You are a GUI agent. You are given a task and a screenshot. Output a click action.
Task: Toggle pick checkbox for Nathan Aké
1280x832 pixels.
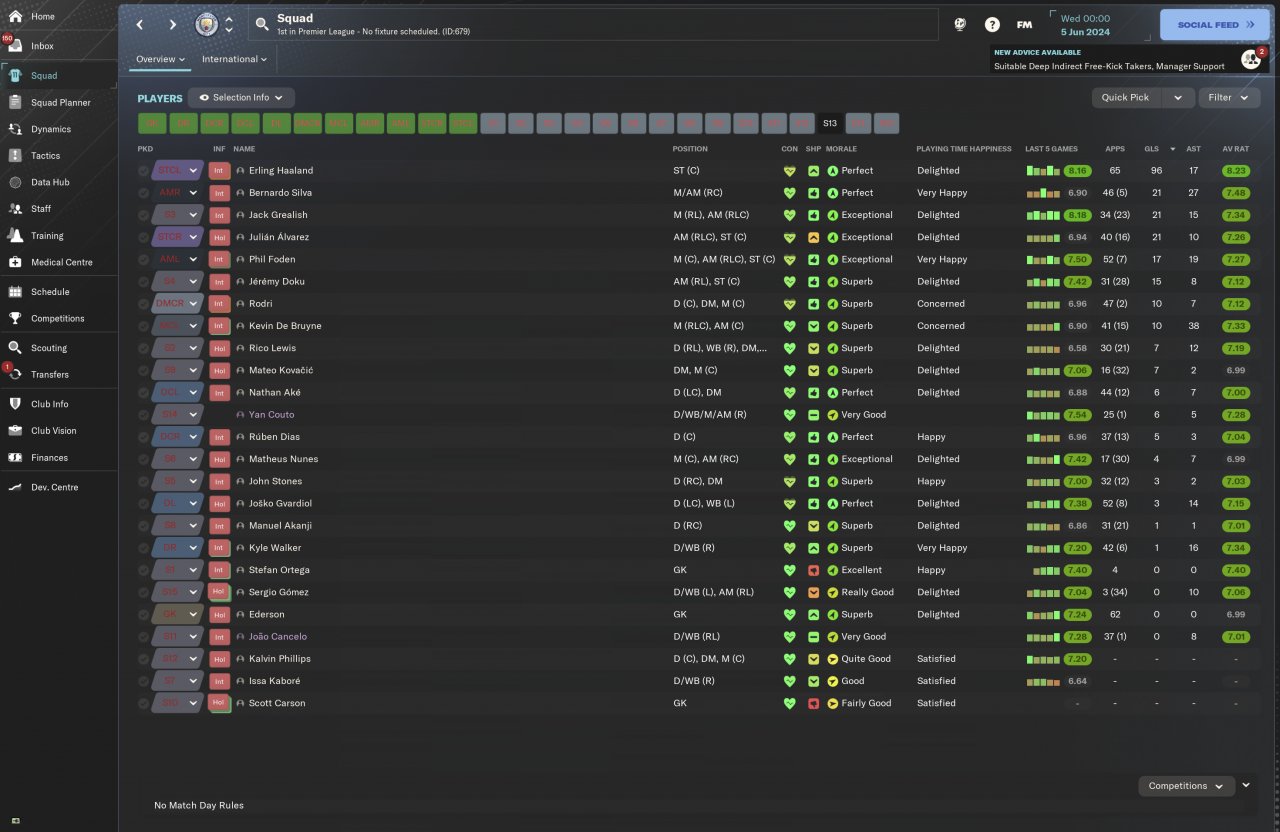pyautogui.click(x=144, y=392)
